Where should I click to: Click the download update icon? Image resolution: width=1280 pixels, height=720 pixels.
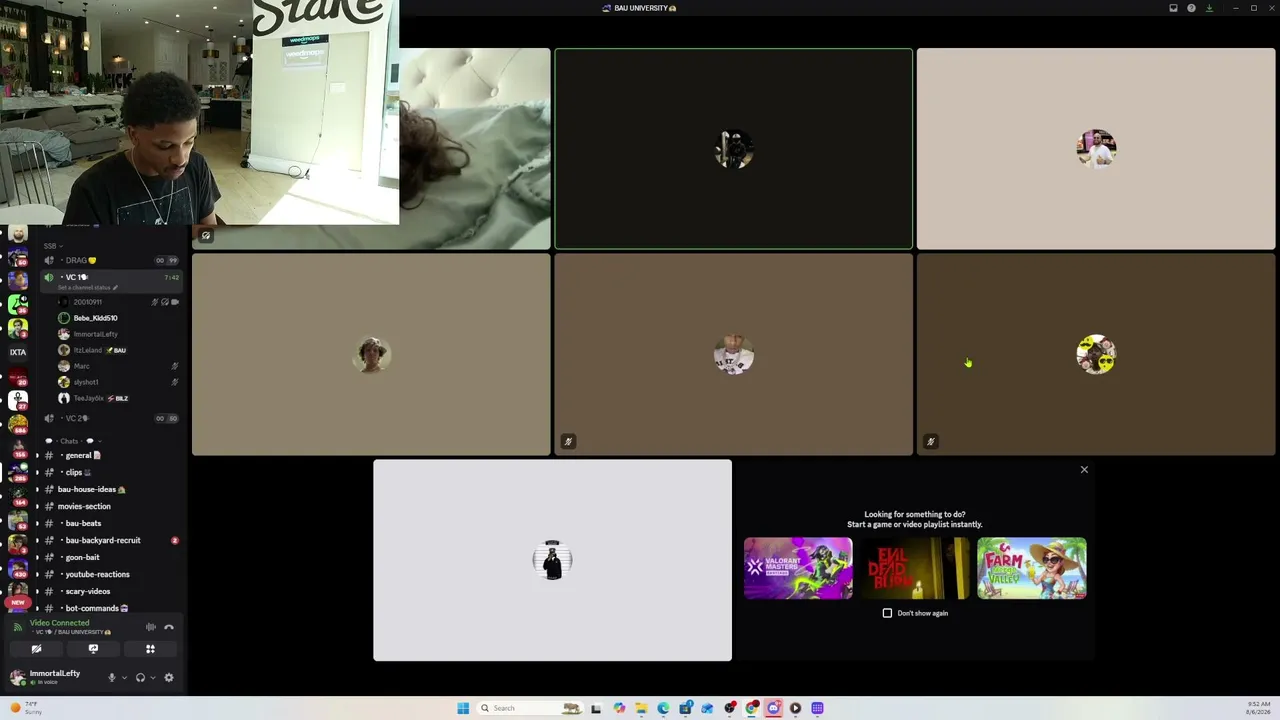[1209, 8]
